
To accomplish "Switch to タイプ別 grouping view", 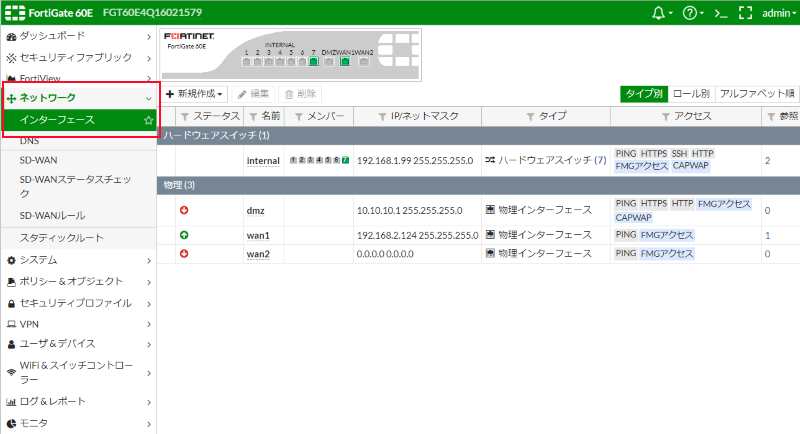I will tap(644, 93).
